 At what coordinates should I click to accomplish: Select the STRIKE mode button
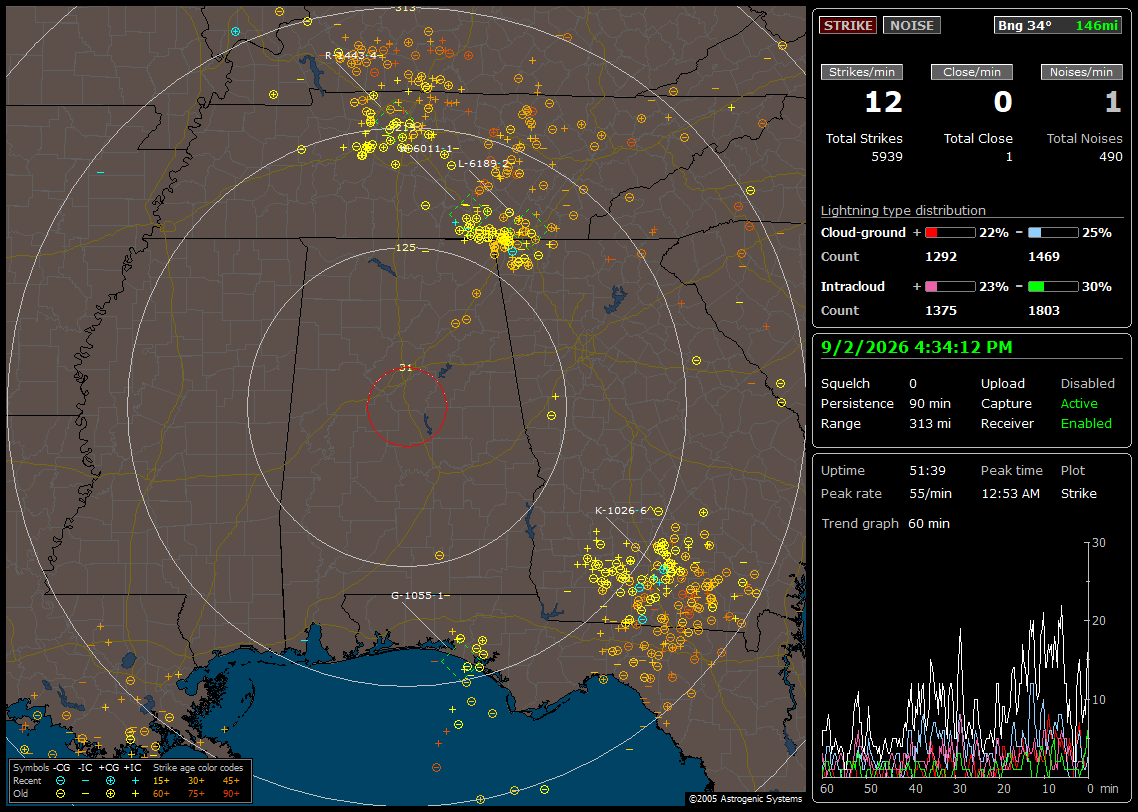(848, 25)
